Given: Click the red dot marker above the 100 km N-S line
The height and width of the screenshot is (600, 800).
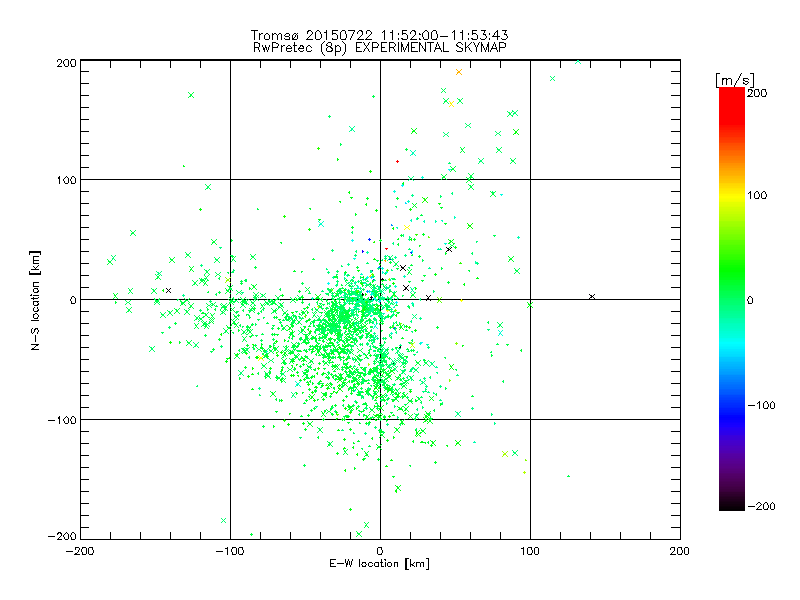Looking at the screenshot, I should [397, 162].
